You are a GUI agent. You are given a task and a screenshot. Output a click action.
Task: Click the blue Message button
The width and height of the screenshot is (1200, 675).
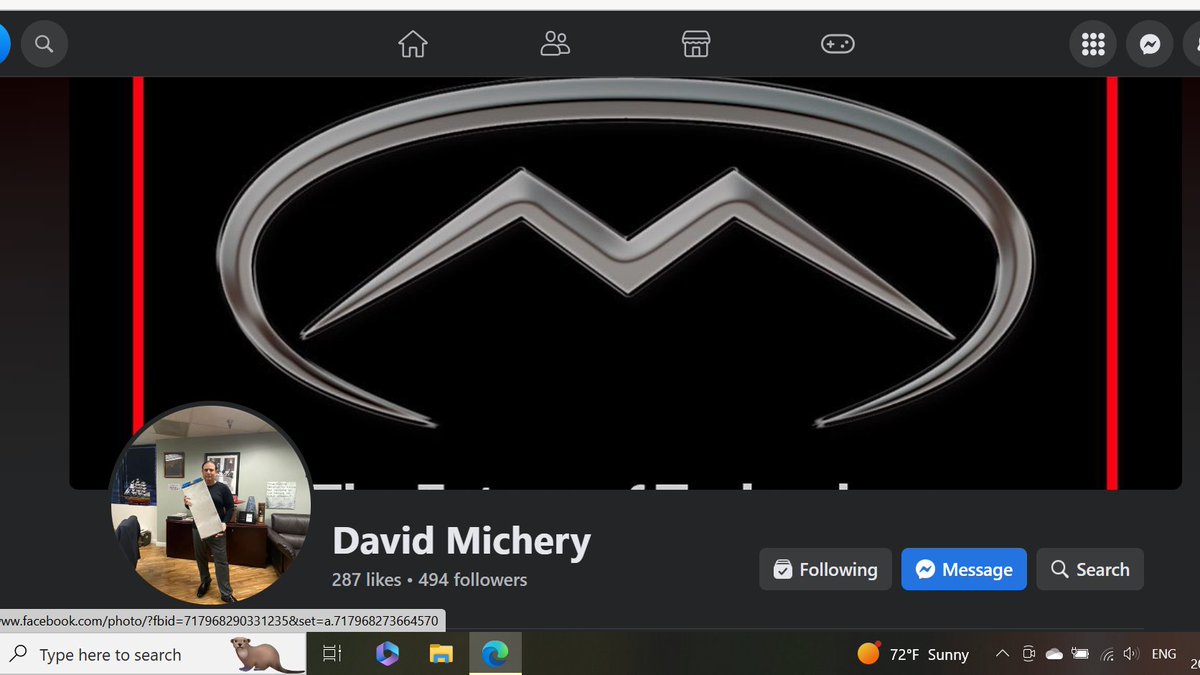(x=964, y=569)
